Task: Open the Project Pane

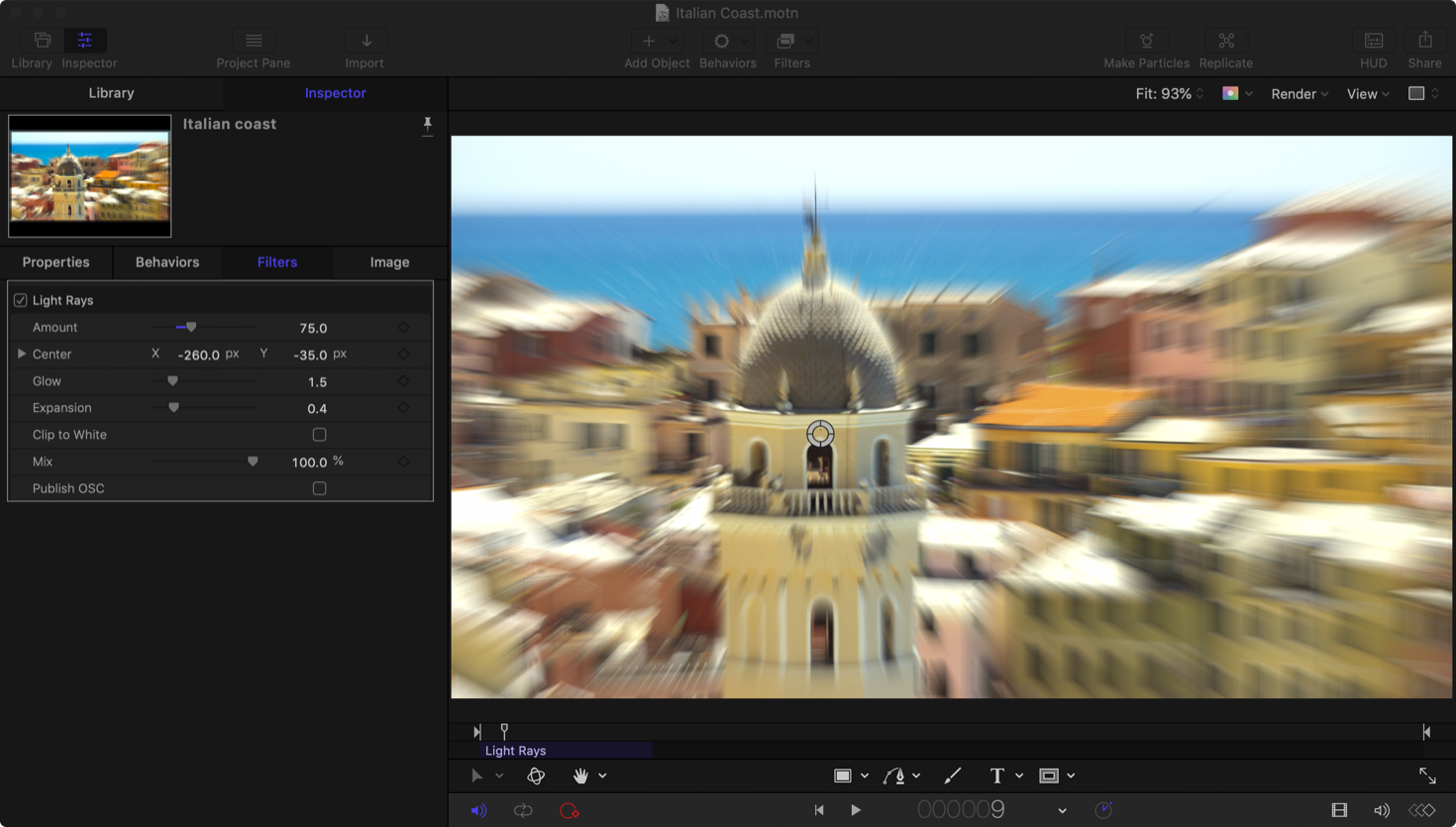Action: point(254,41)
